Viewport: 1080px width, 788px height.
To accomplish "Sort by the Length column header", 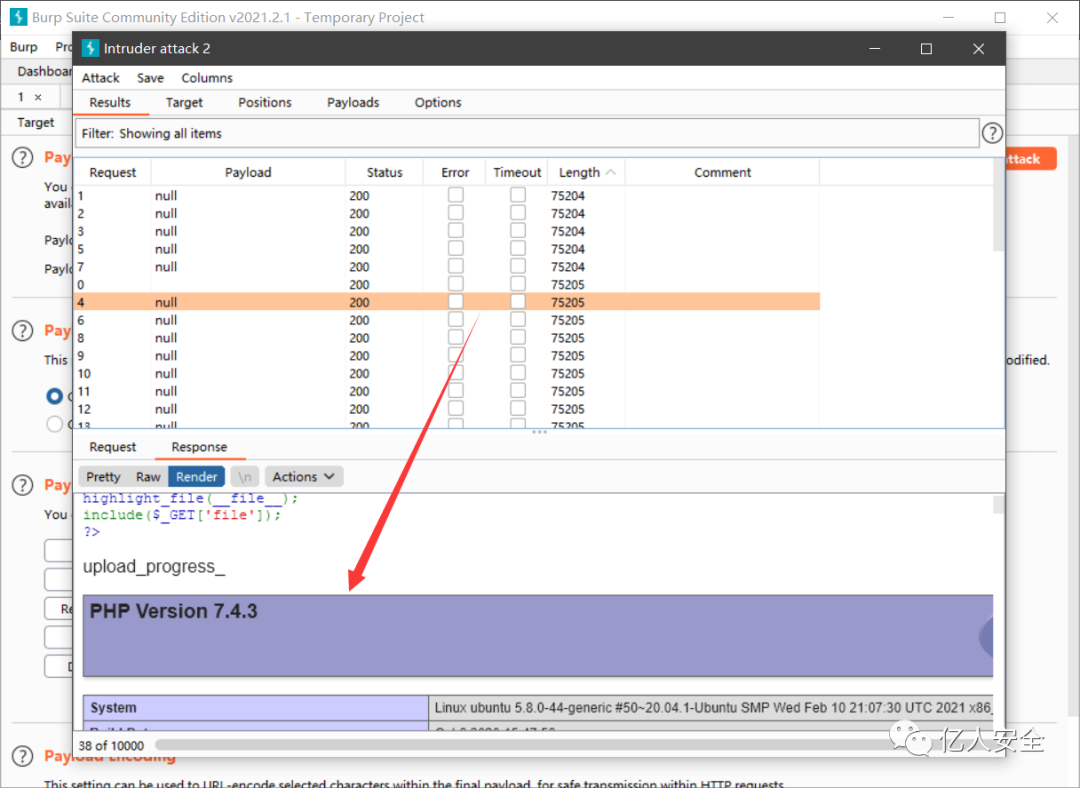I will pos(586,172).
